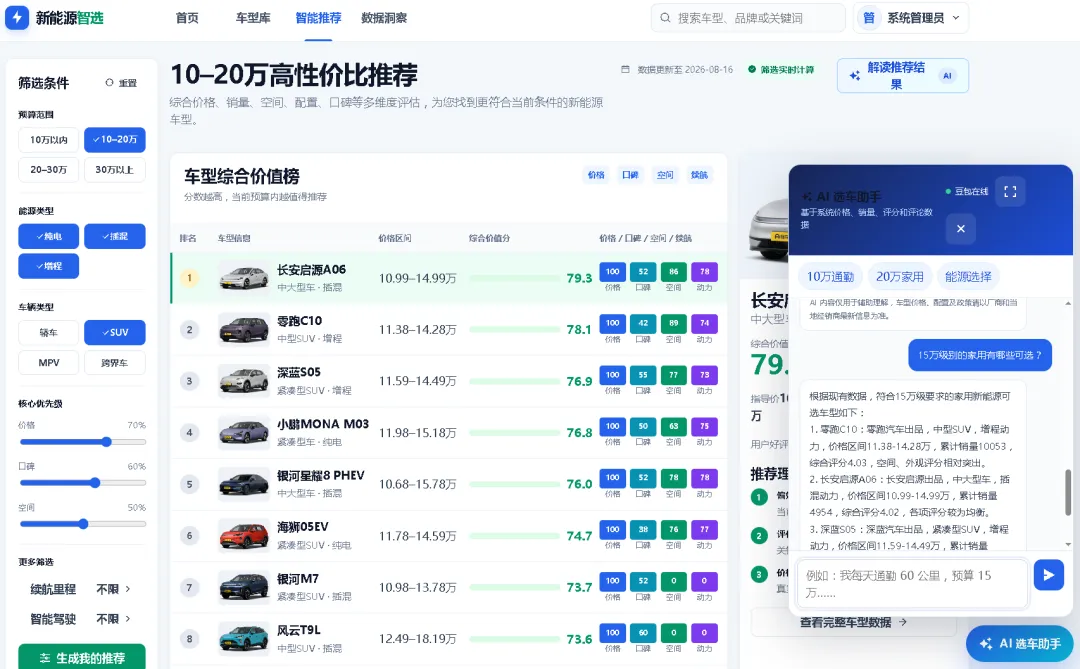
Task: Click the 海狮05EV car thumbnail
Action: click(x=244, y=535)
